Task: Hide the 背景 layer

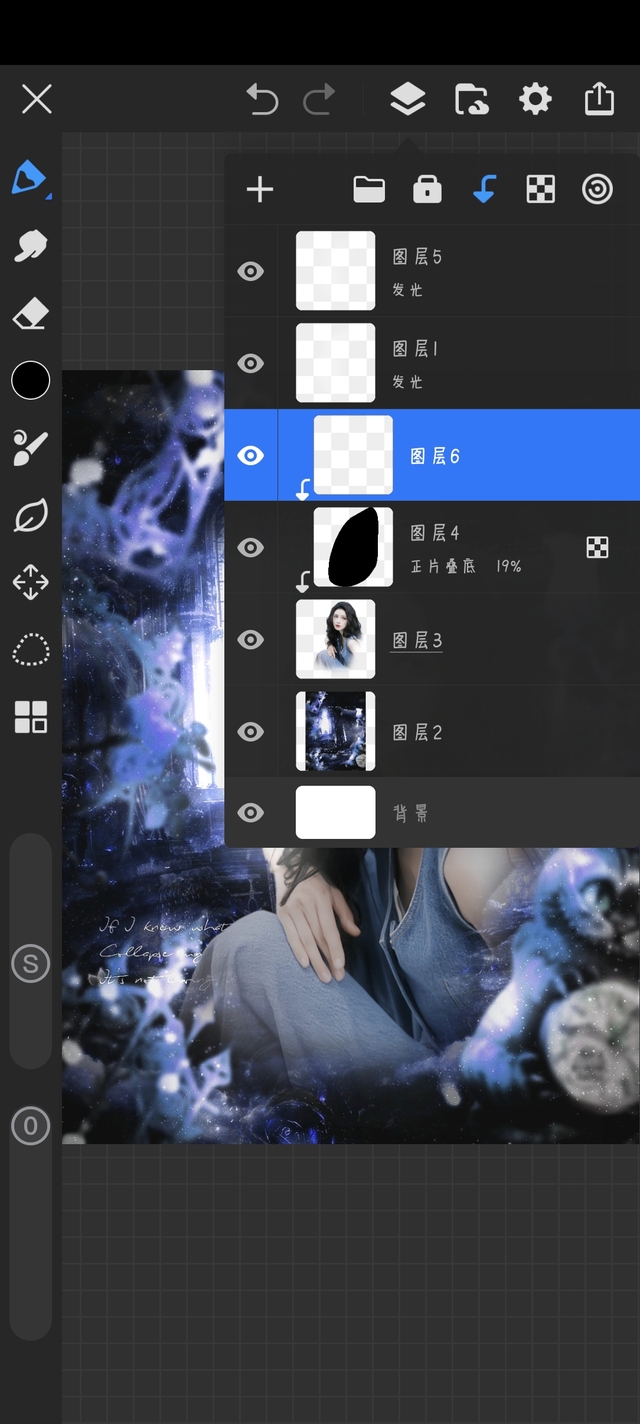Action: (250, 812)
